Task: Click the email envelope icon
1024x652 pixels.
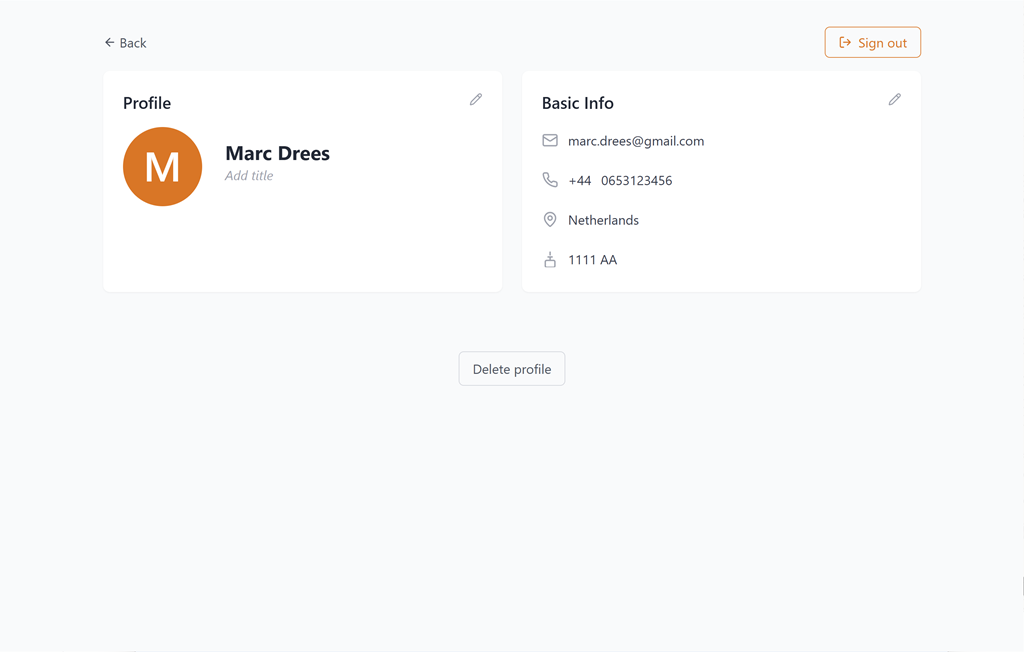Action: (550, 141)
